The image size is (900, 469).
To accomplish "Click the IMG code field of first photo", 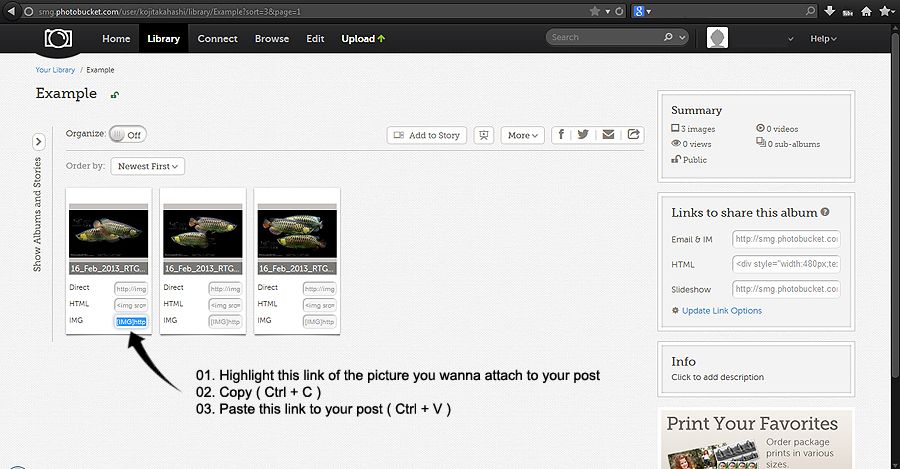I will [131, 321].
